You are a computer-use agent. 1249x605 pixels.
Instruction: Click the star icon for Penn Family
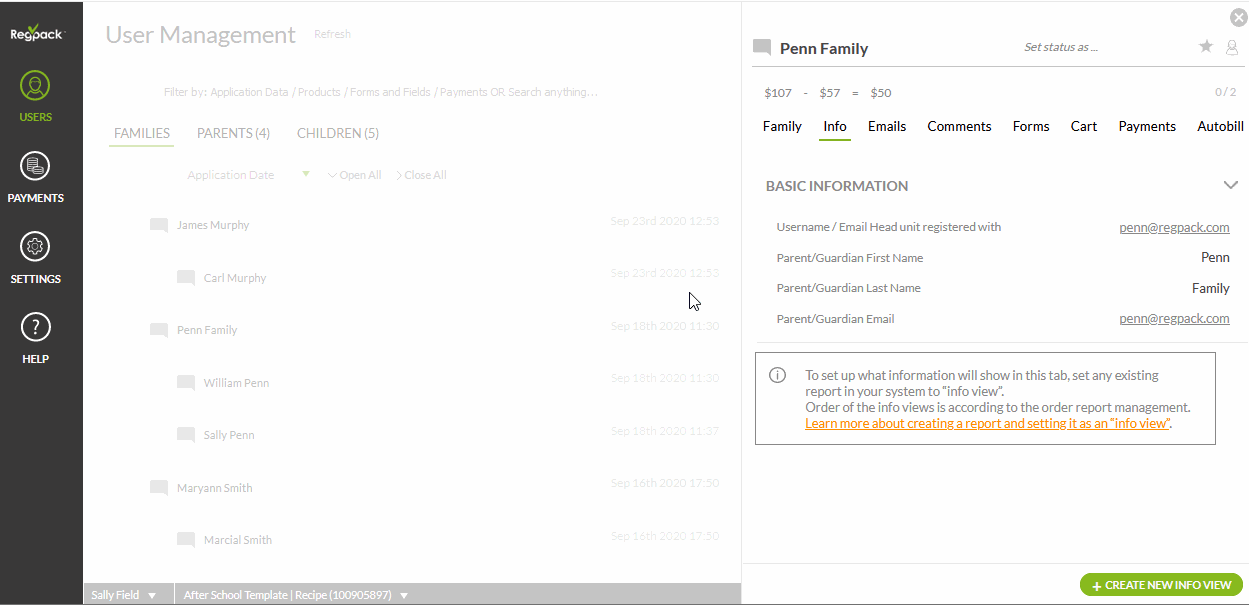pyautogui.click(x=1206, y=47)
